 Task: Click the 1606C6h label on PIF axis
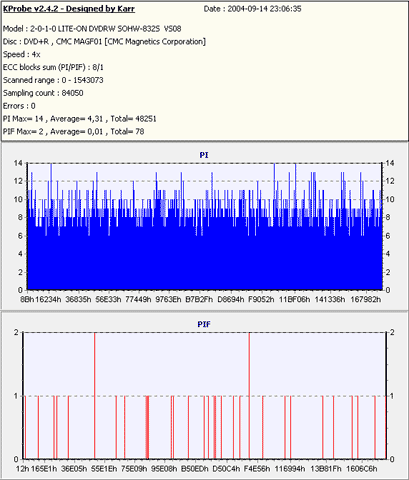(x=362, y=469)
